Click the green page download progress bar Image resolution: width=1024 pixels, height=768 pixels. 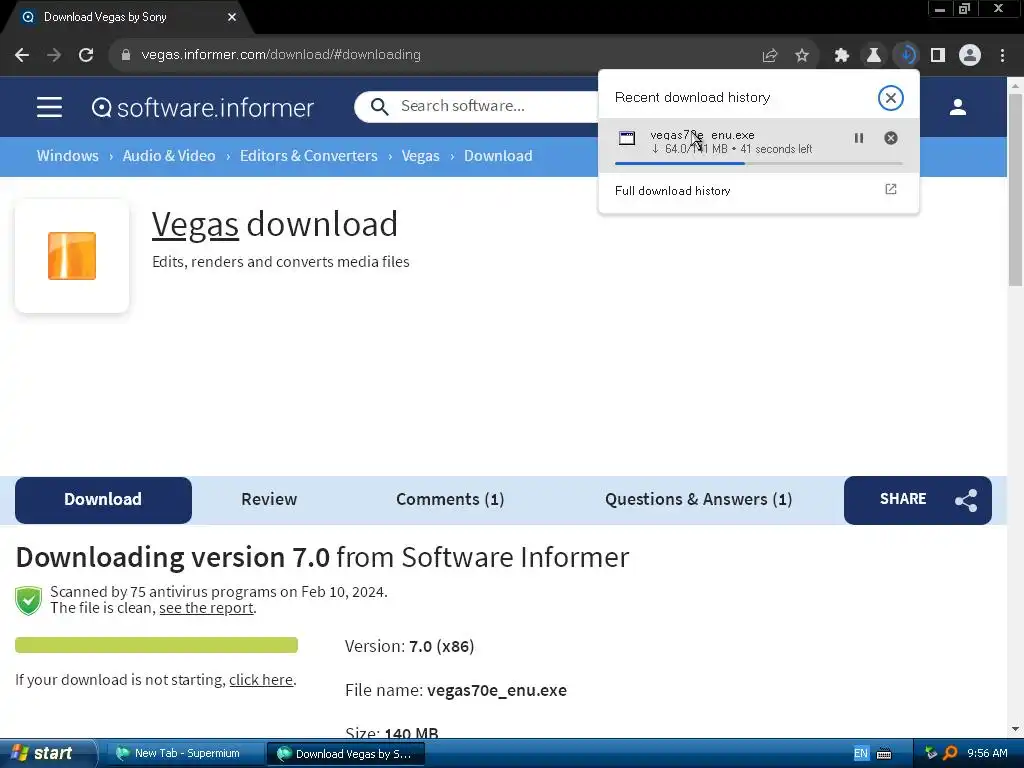(156, 645)
